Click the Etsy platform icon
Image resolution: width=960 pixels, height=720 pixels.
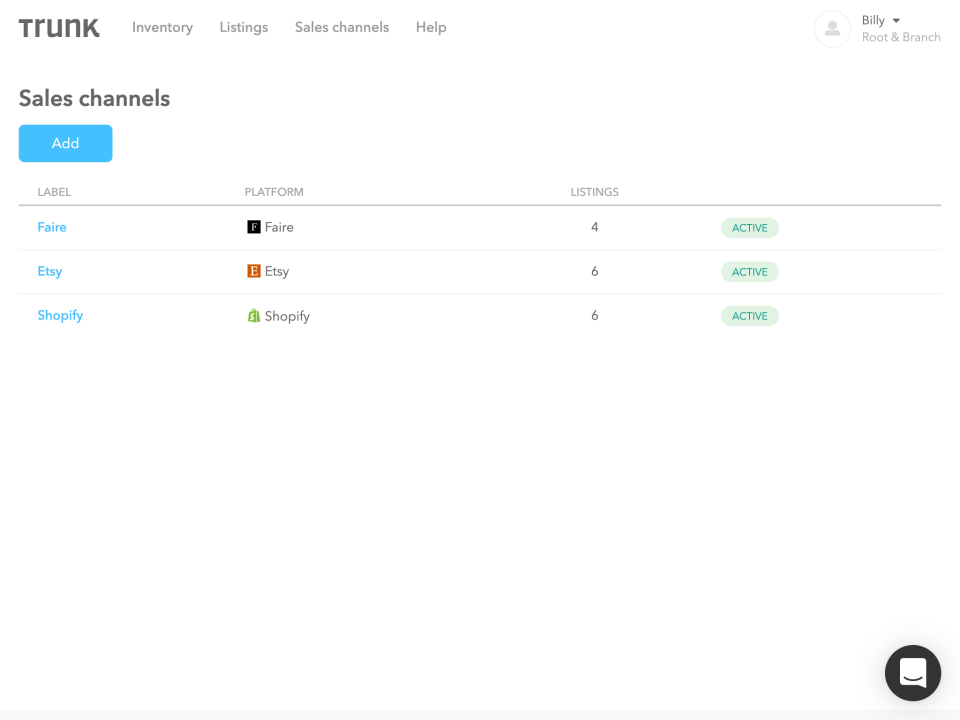(x=254, y=271)
